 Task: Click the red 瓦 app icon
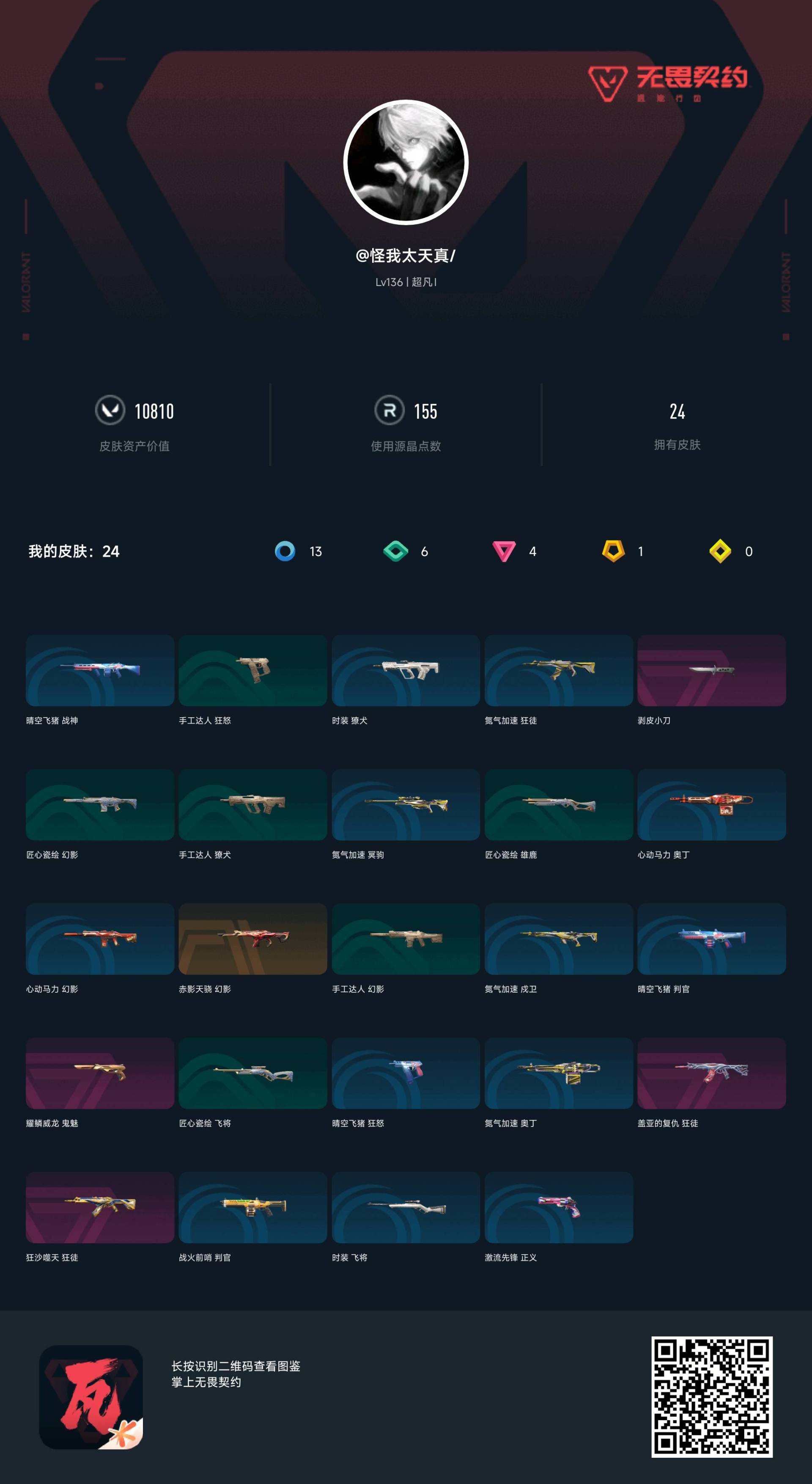(x=91, y=1397)
